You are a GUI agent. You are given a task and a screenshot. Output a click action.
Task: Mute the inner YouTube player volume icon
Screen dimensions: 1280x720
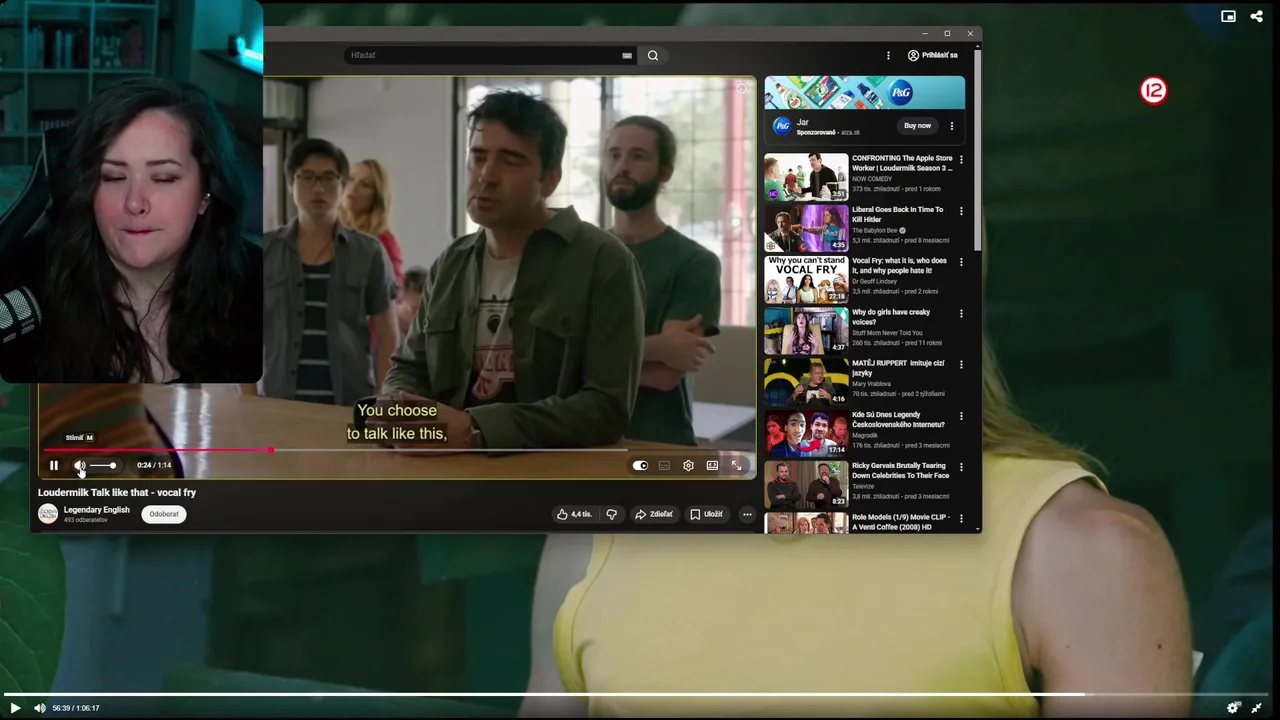pos(80,465)
